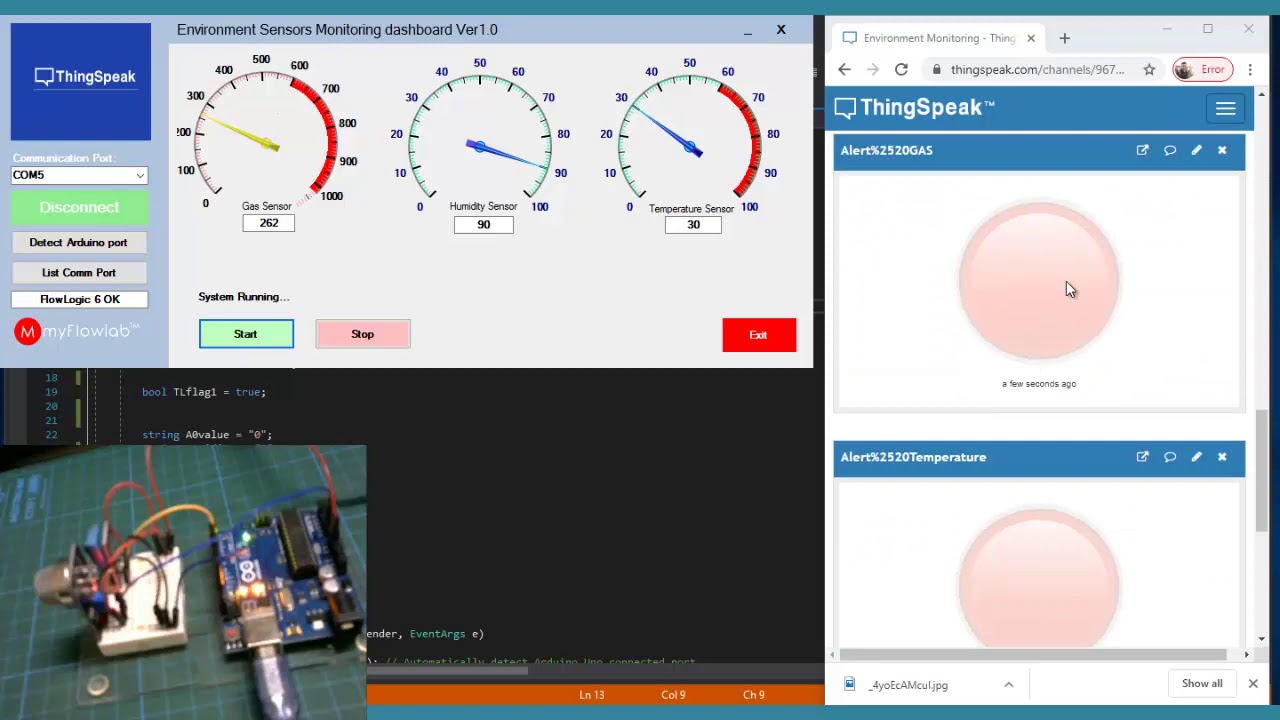Click the browser vertical scrollbar
1280x720 pixels.
pos(1262,470)
